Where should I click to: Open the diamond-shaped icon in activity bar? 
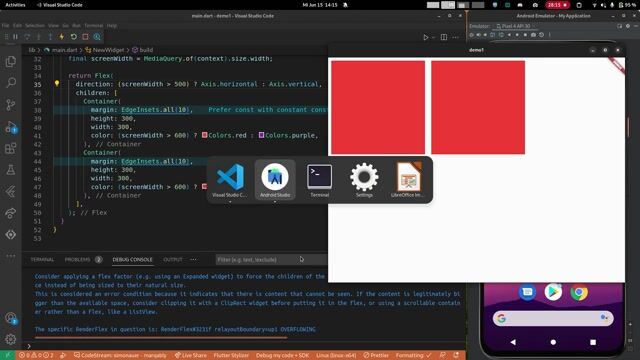pos(11,234)
